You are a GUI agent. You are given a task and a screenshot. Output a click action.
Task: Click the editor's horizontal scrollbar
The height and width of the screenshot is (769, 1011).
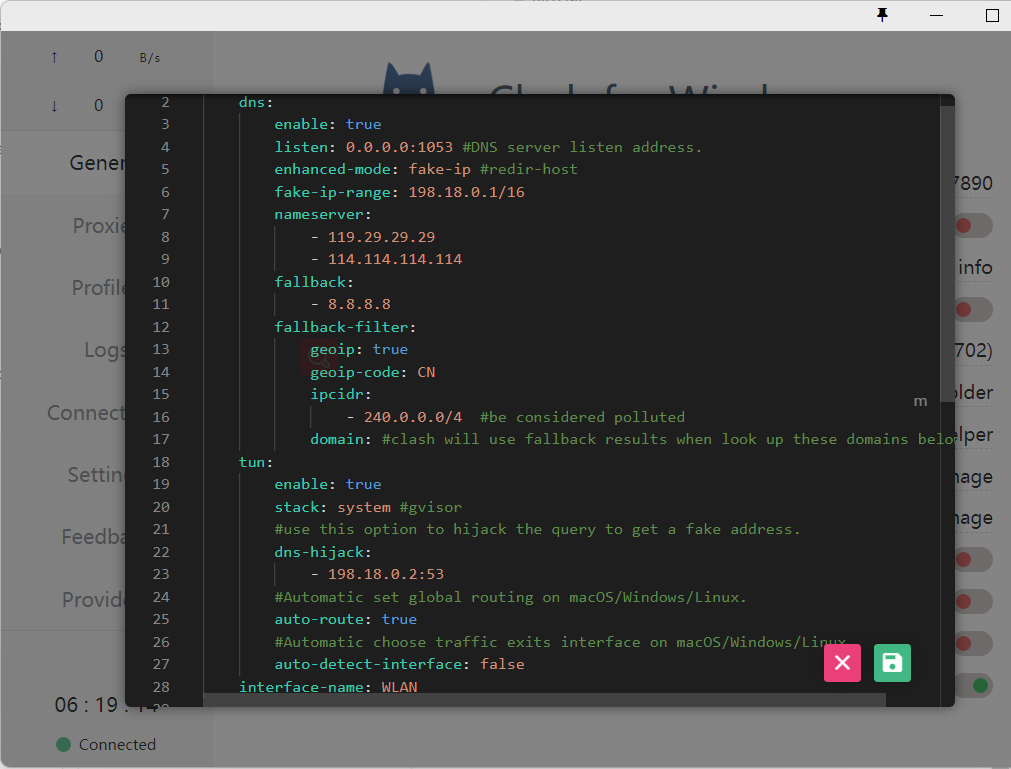(544, 700)
